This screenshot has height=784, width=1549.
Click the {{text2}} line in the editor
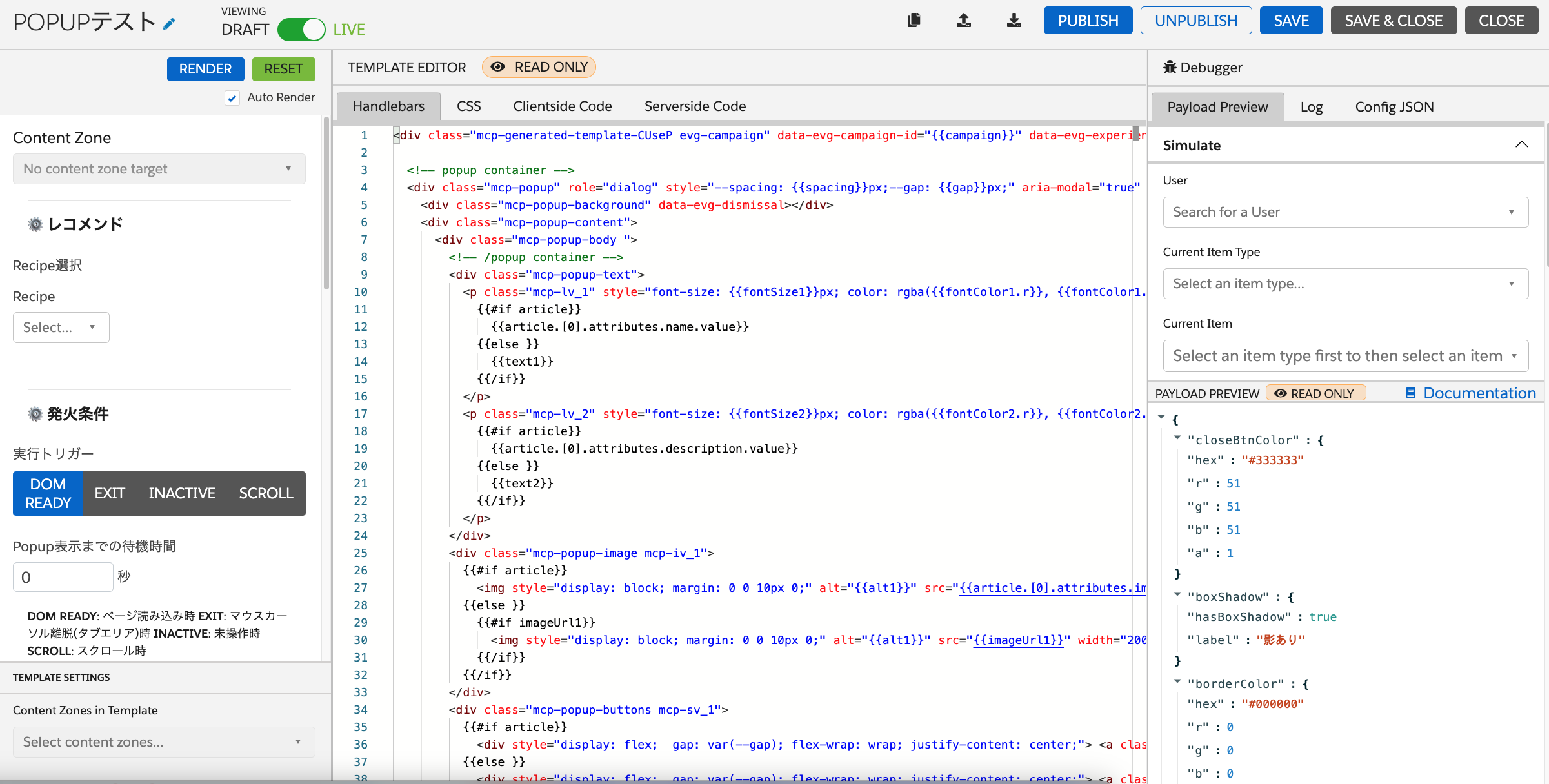click(x=522, y=484)
